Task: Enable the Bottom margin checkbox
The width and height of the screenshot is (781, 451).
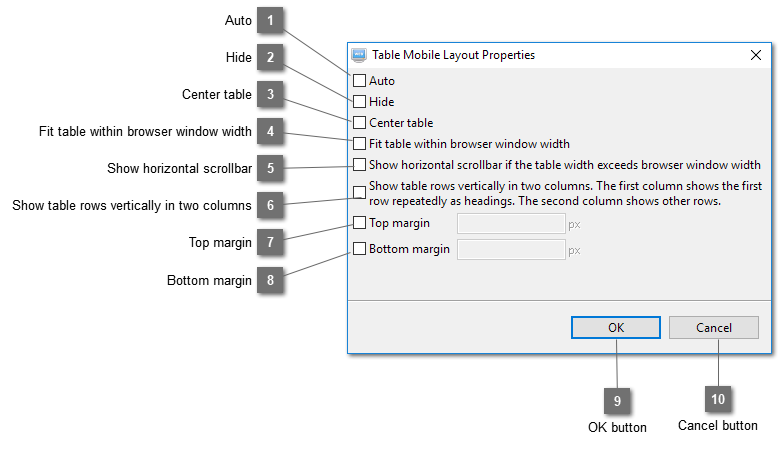Action: (359, 248)
